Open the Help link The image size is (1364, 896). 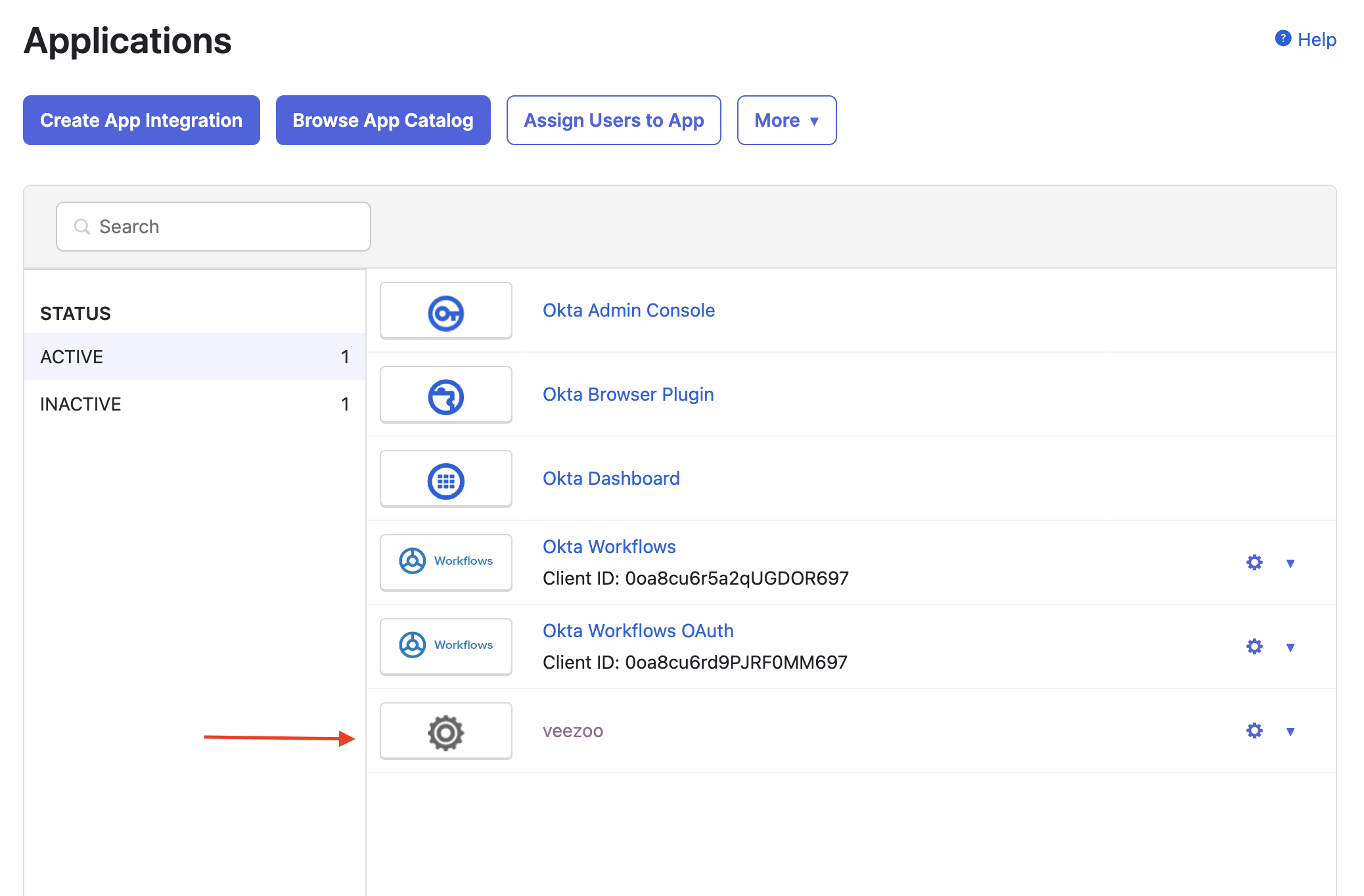[x=1317, y=39]
